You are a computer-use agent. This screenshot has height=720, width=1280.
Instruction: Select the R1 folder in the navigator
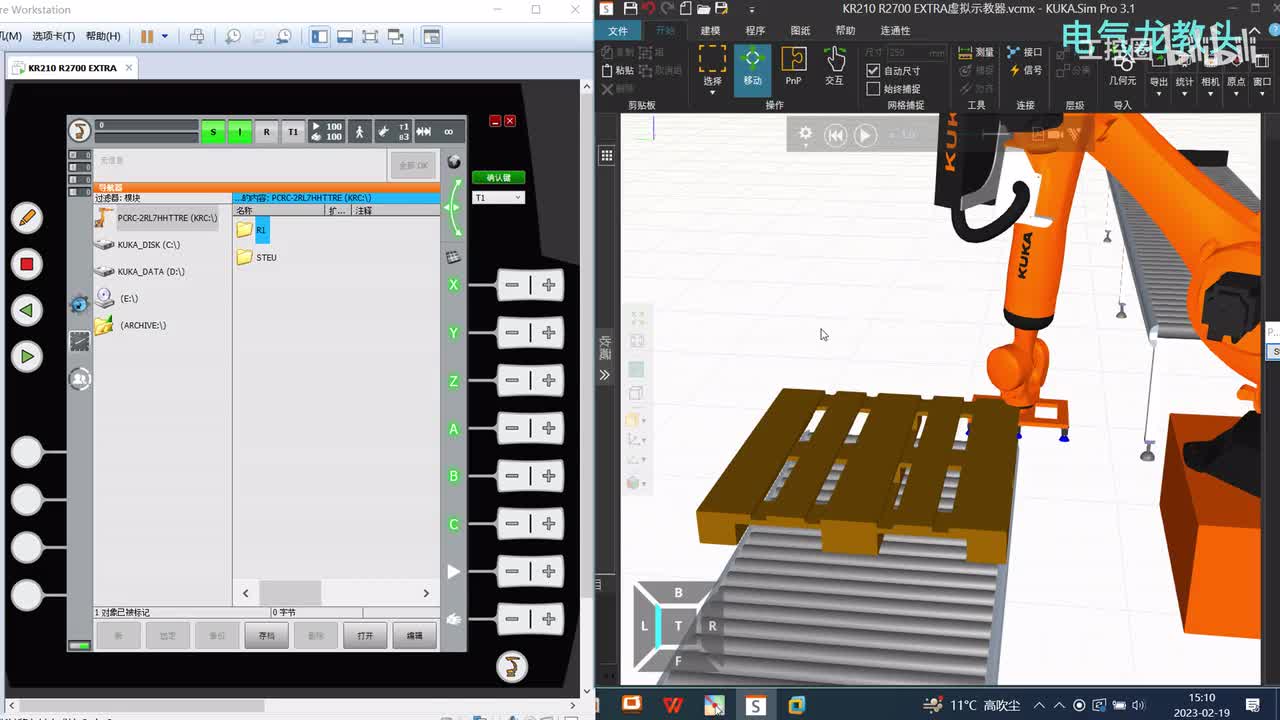coord(252,230)
